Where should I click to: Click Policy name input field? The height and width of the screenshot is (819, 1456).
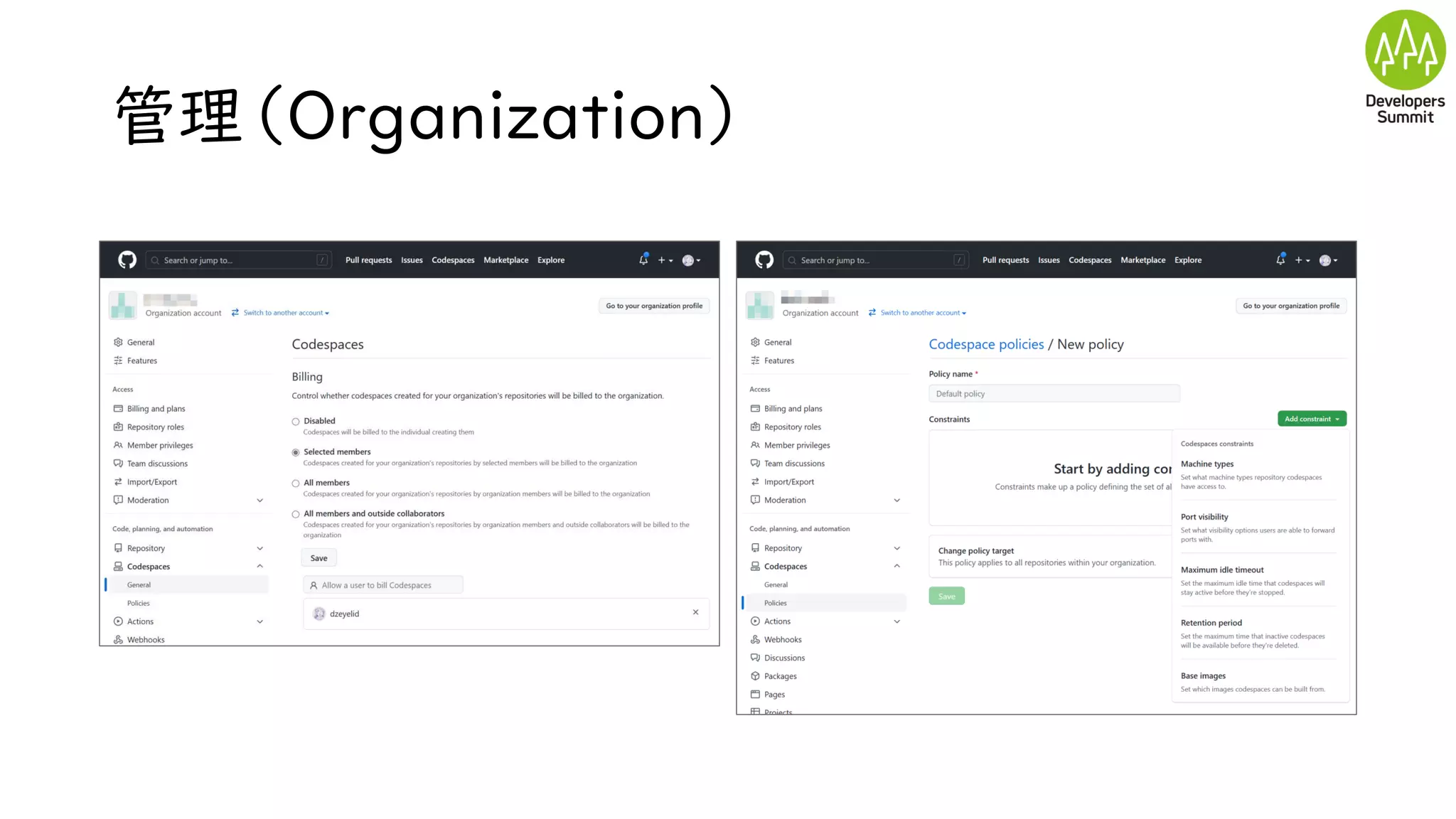point(1054,394)
